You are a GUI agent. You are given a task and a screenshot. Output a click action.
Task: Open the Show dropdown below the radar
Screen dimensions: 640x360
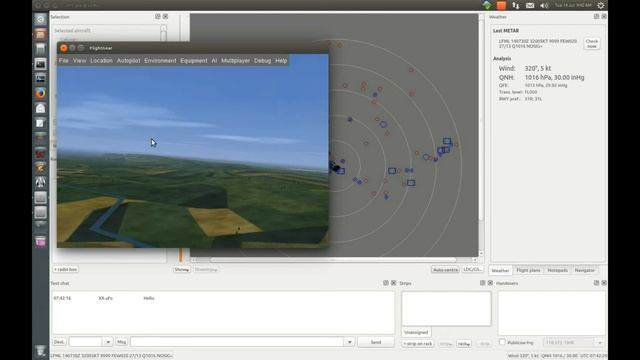tap(182, 269)
